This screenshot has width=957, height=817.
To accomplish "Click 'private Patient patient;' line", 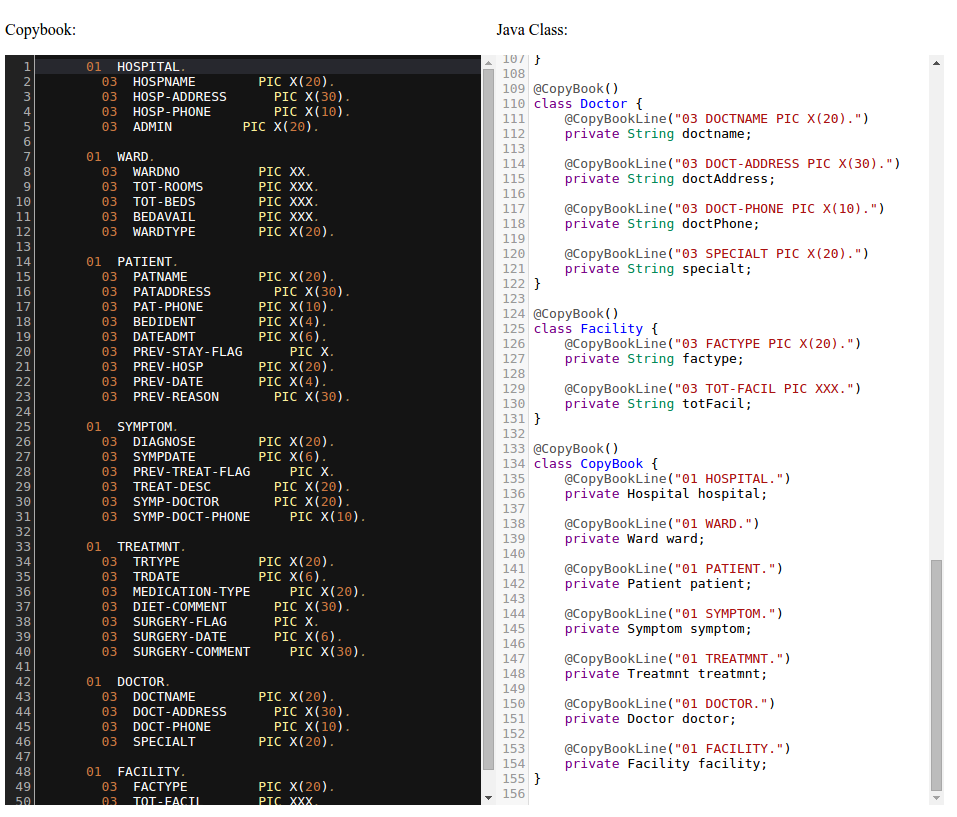I will click(x=658, y=584).
